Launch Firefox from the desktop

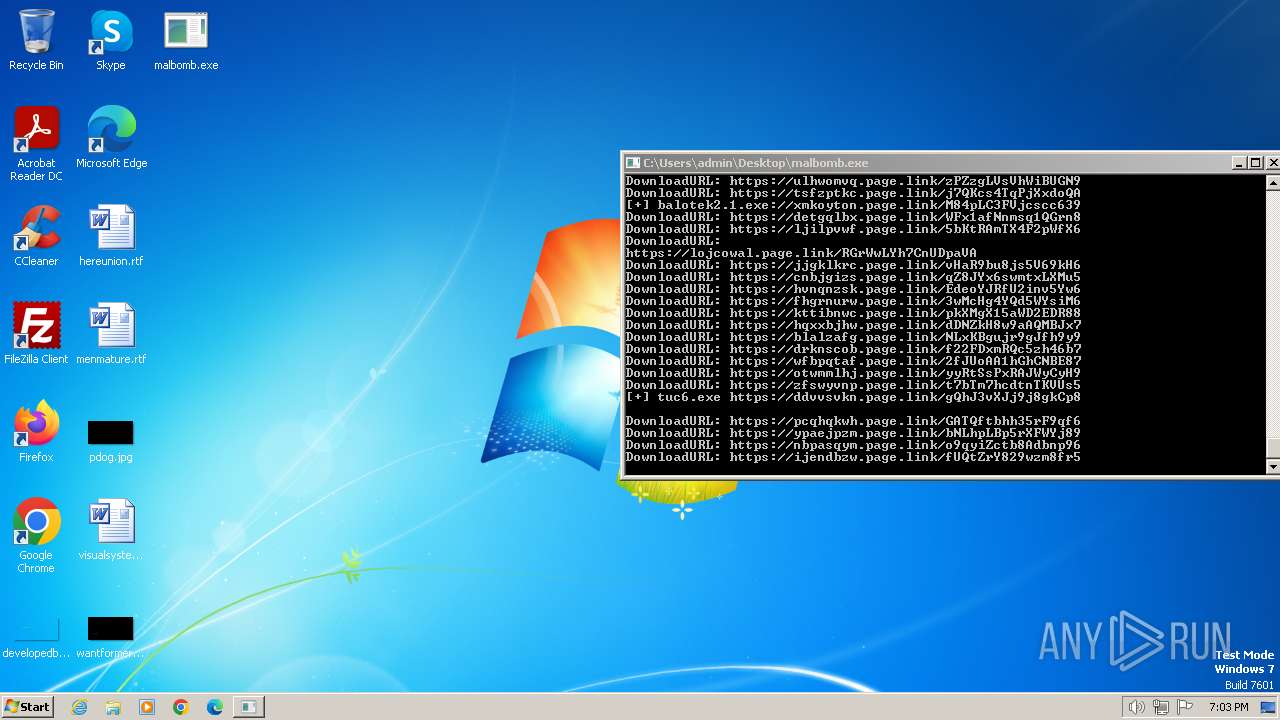tap(36, 432)
